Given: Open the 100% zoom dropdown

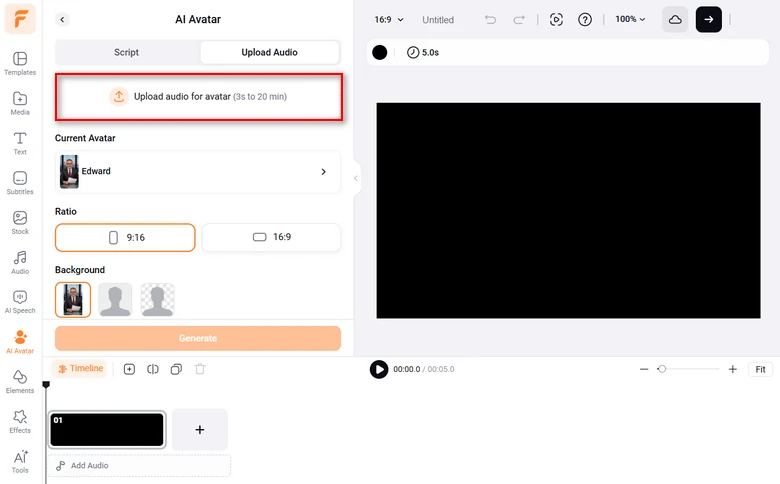Looking at the screenshot, I should (x=630, y=19).
